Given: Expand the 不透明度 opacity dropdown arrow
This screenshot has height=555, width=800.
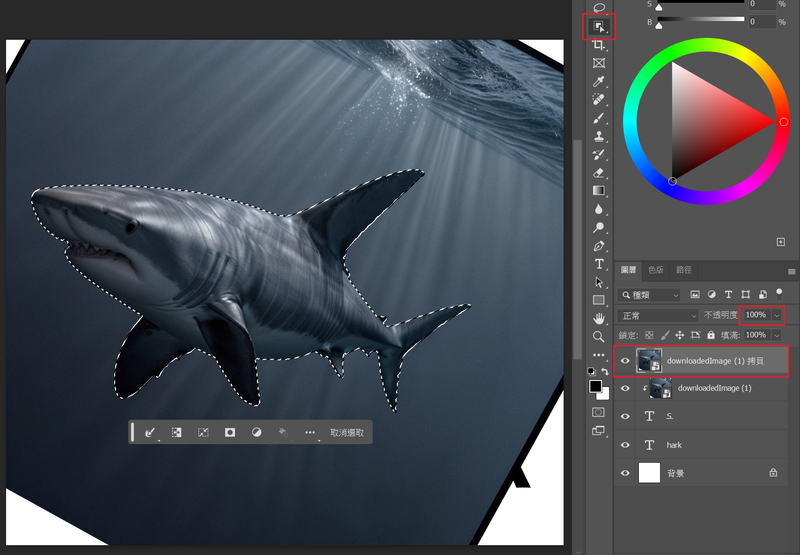Looking at the screenshot, I should [x=776, y=315].
